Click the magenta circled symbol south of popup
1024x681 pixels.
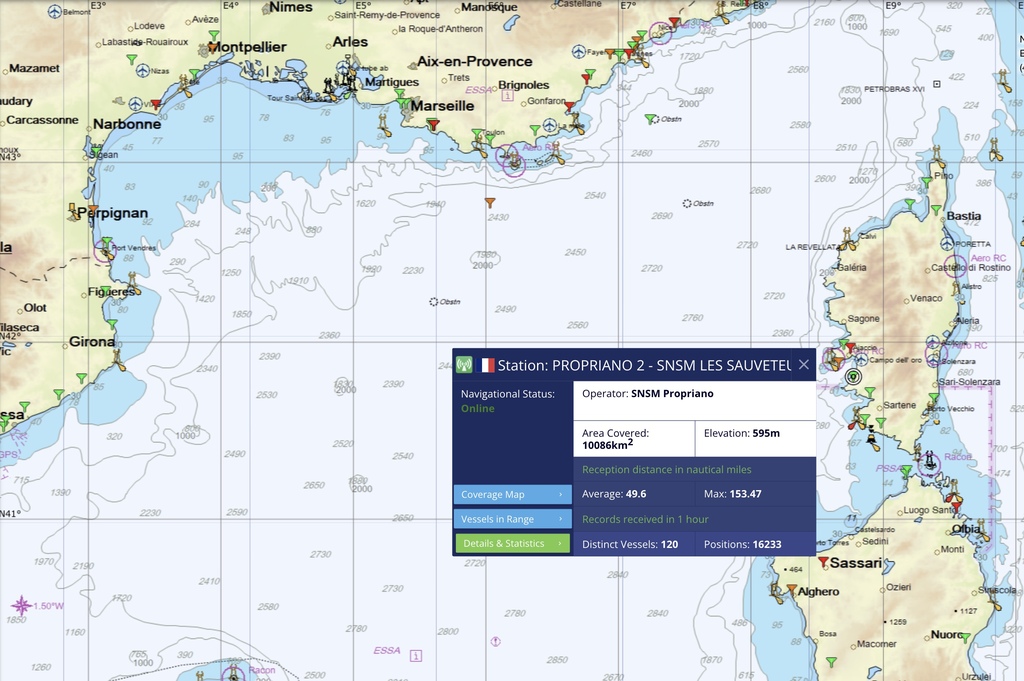[496, 642]
